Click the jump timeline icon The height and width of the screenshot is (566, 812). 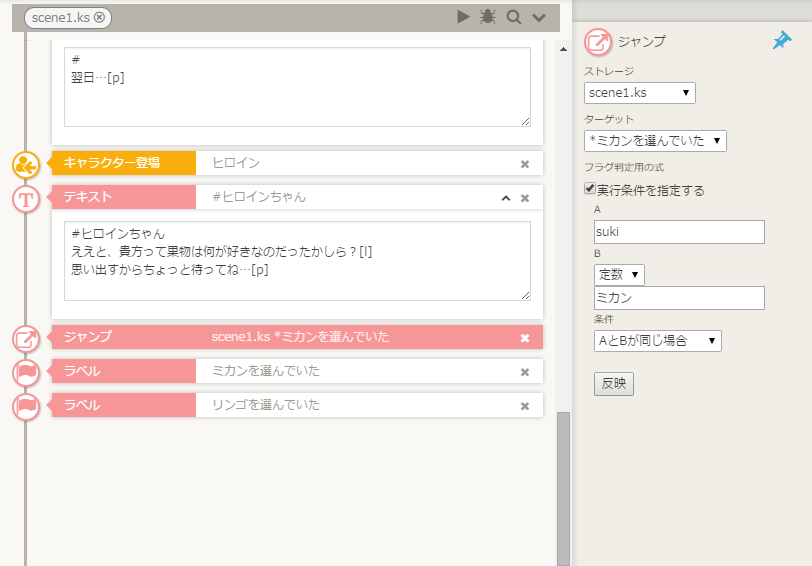pos(26,339)
